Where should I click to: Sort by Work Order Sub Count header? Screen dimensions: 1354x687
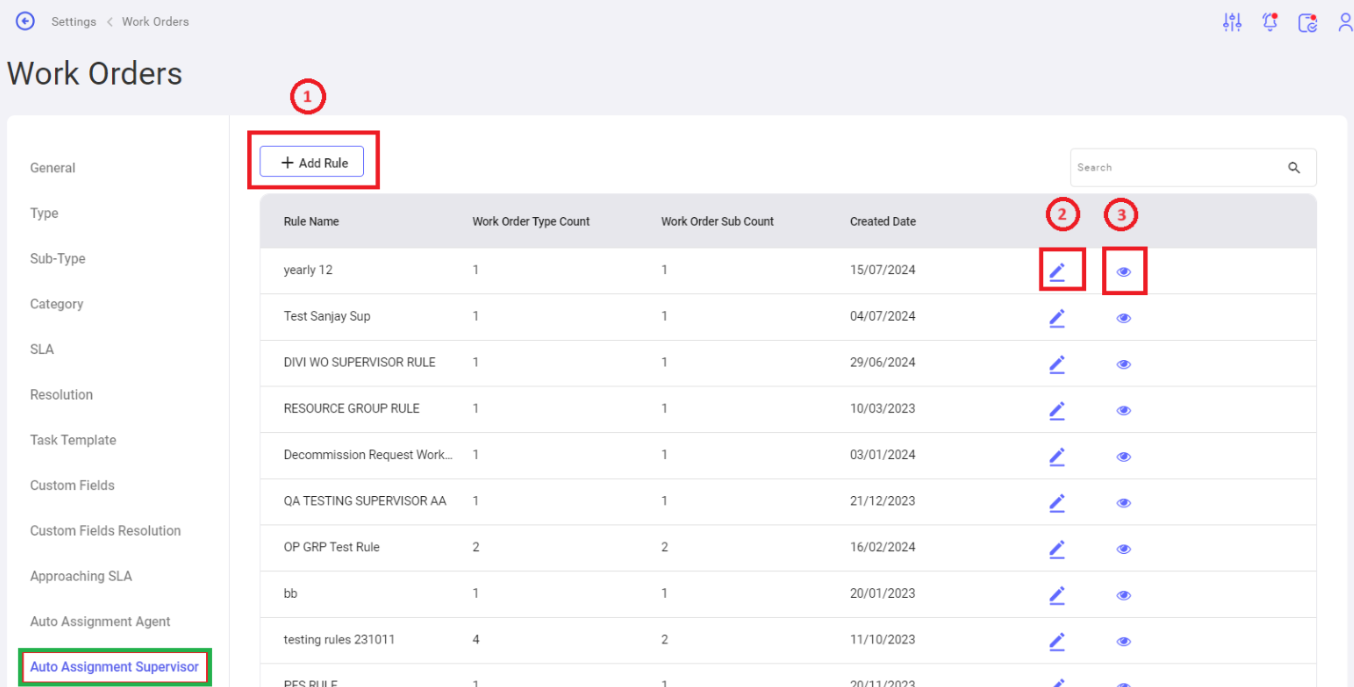pos(717,221)
